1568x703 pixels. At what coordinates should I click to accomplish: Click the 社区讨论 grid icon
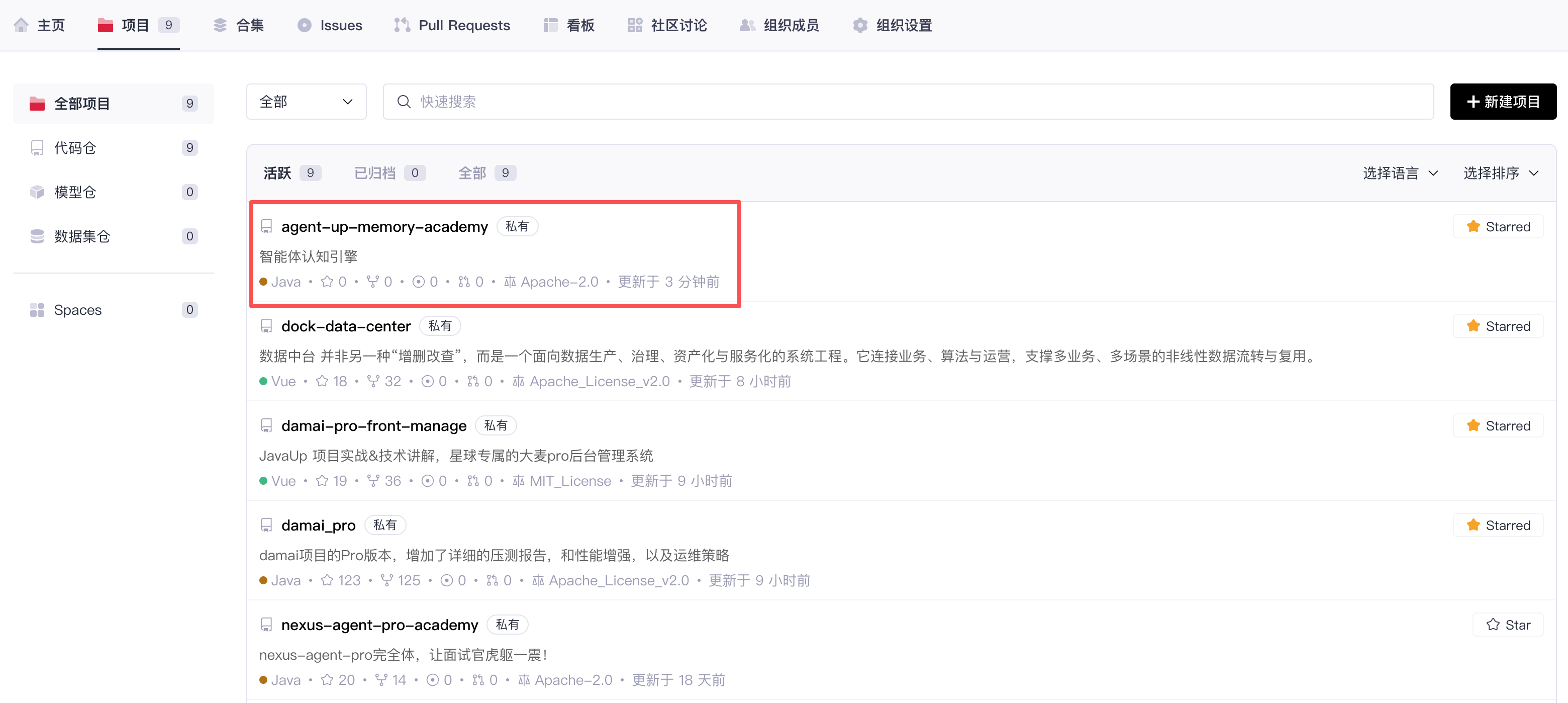(635, 25)
